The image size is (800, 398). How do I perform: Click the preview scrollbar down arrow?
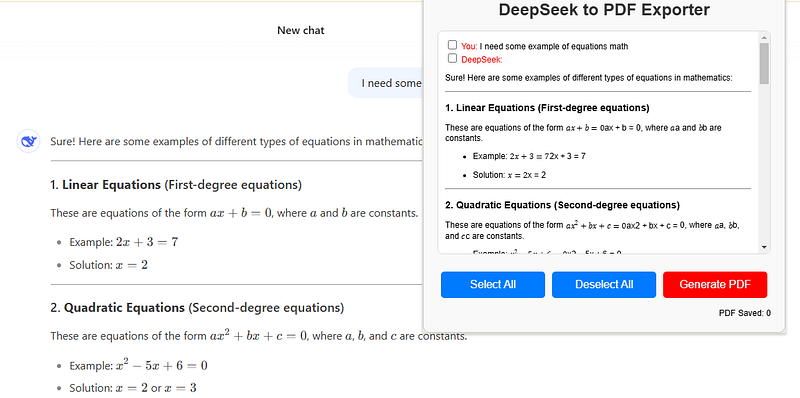click(764, 247)
